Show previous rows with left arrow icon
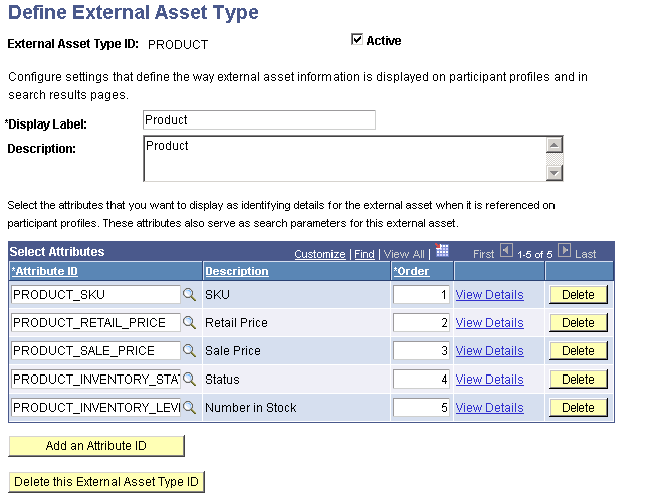The height and width of the screenshot is (500, 665). point(506,250)
